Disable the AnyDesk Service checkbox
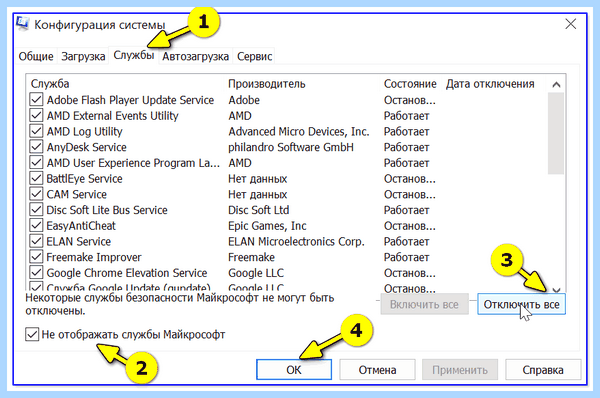 click(36, 147)
